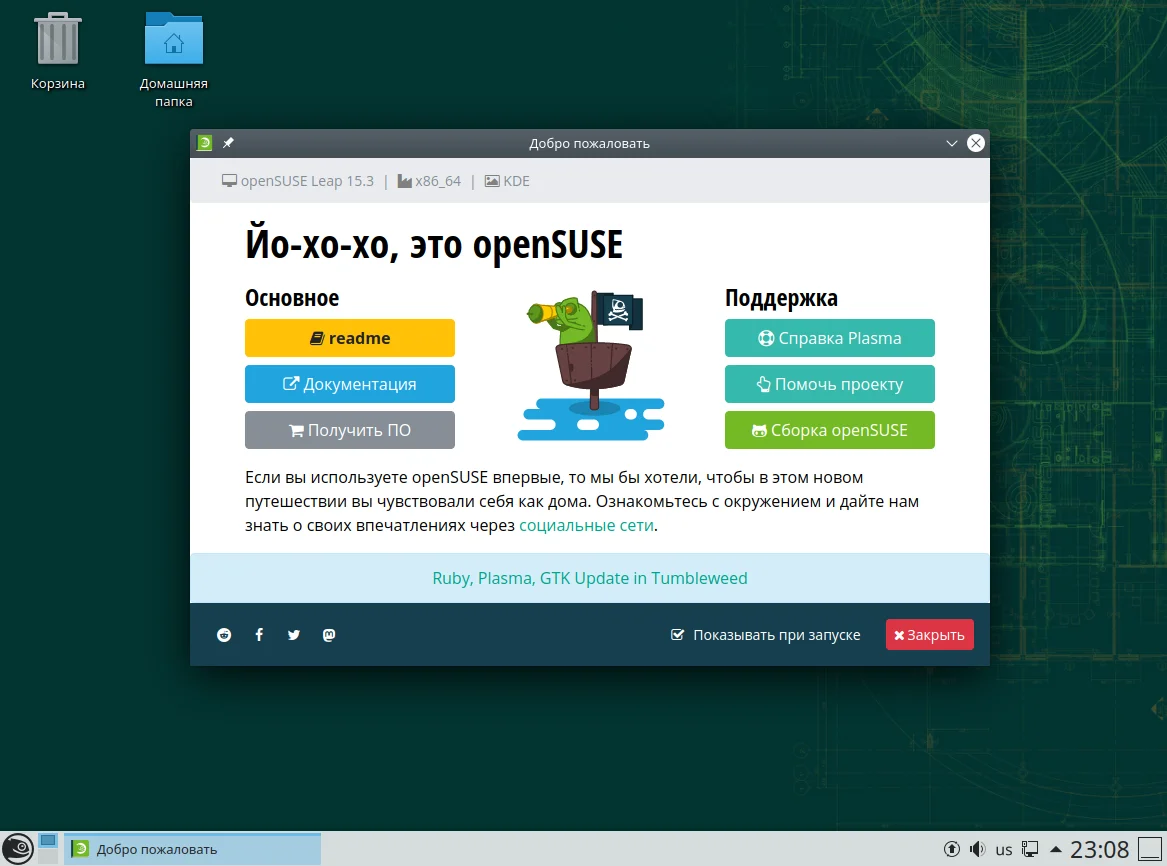
Task: Open Сборка openSUSE button
Action: point(830,430)
